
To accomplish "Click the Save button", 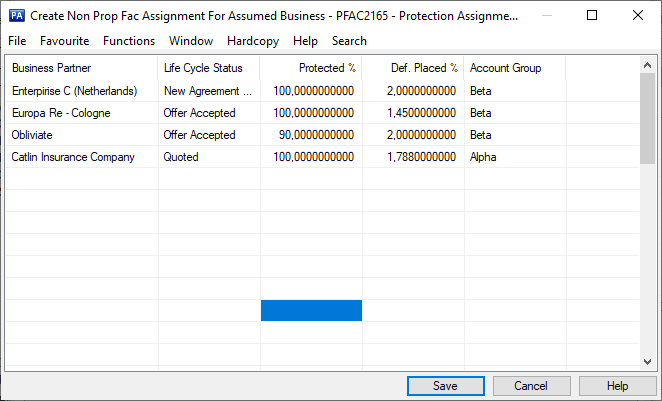I will point(445,386).
